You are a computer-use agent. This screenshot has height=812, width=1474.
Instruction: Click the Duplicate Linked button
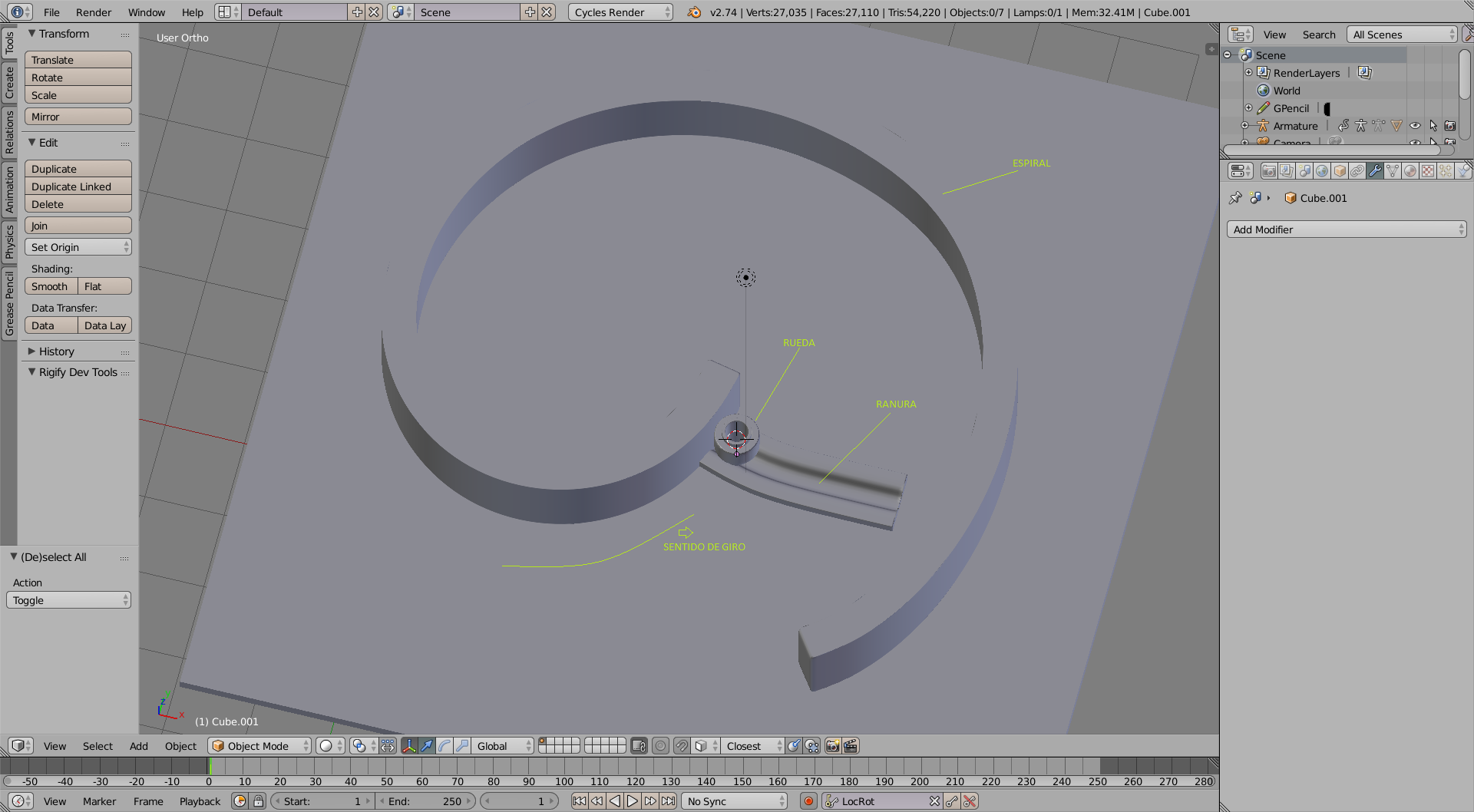click(78, 186)
